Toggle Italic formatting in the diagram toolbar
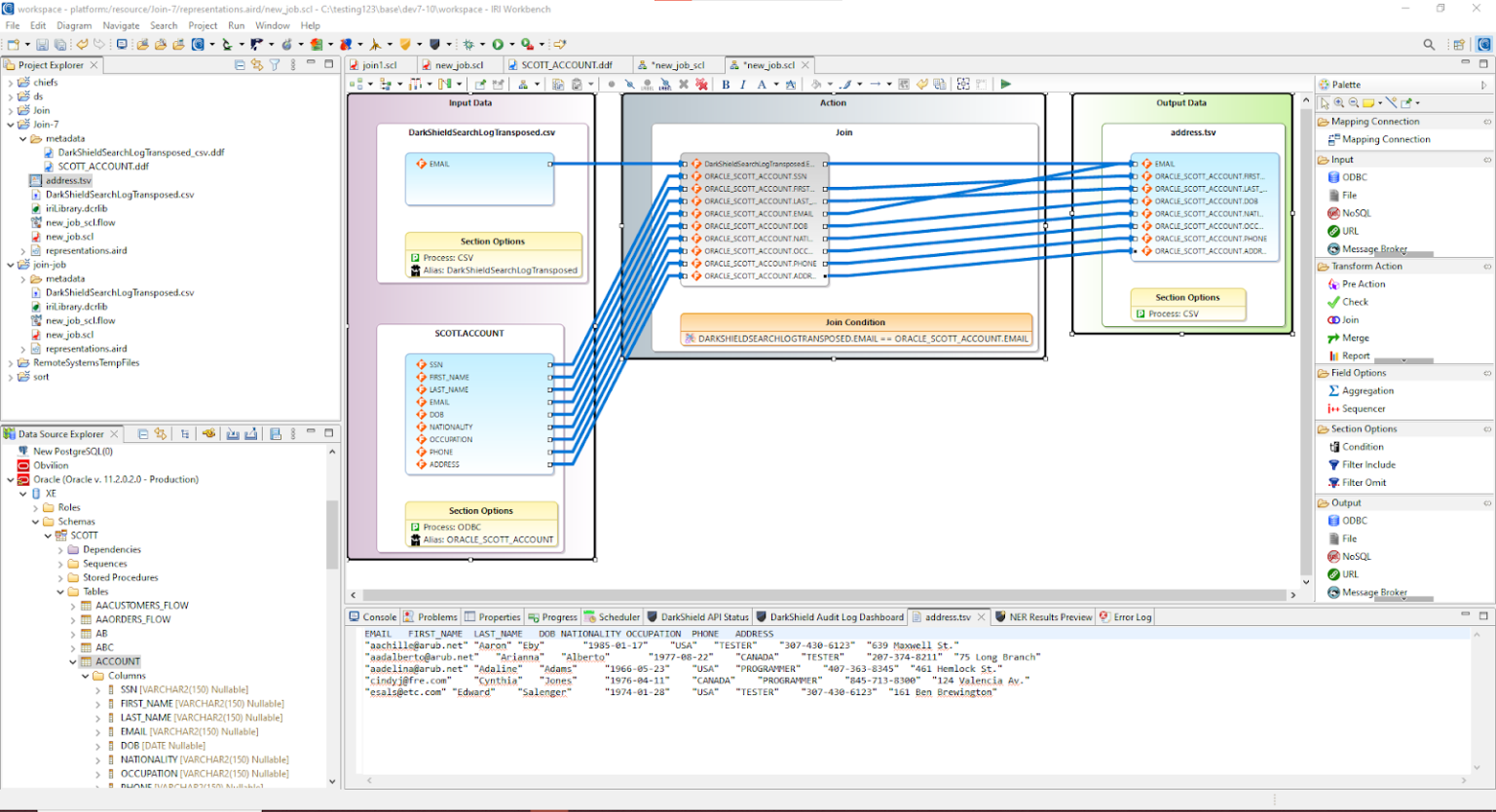The width and height of the screenshot is (1496, 812). (x=742, y=84)
